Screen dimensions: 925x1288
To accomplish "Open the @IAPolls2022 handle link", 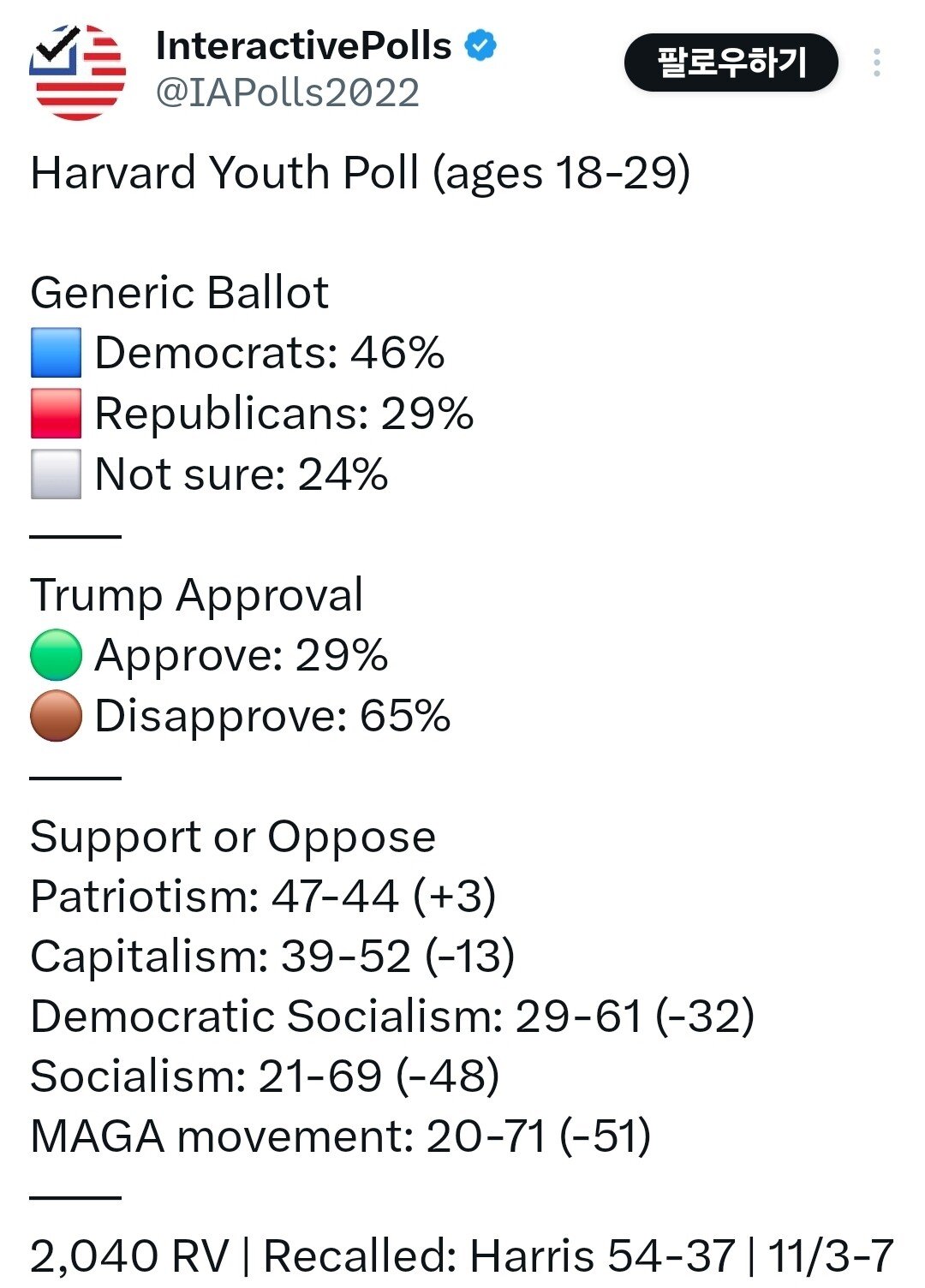I will 288,92.
